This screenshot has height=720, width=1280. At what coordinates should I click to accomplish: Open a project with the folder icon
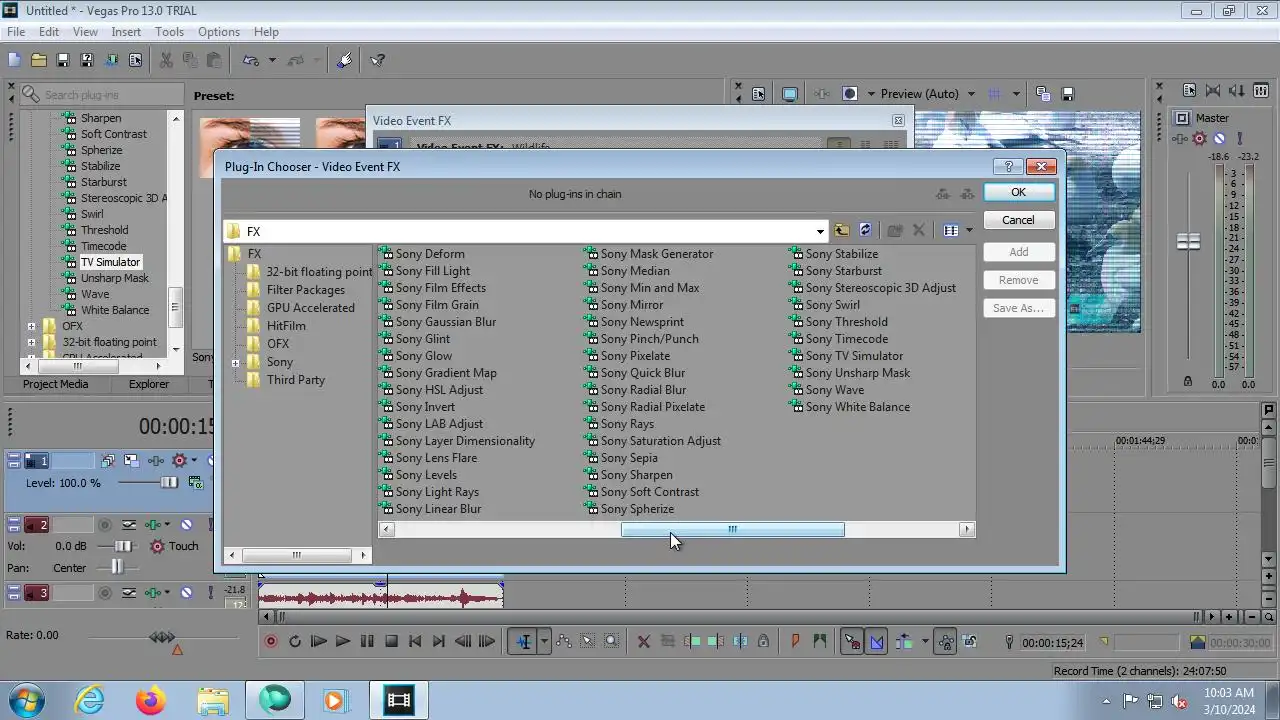tap(39, 60)
